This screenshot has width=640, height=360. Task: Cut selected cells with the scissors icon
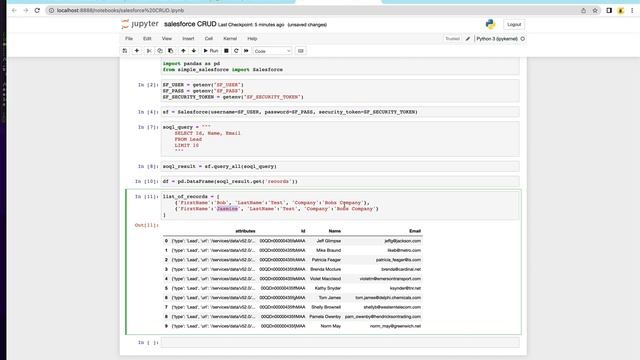[x=149, y=51]
